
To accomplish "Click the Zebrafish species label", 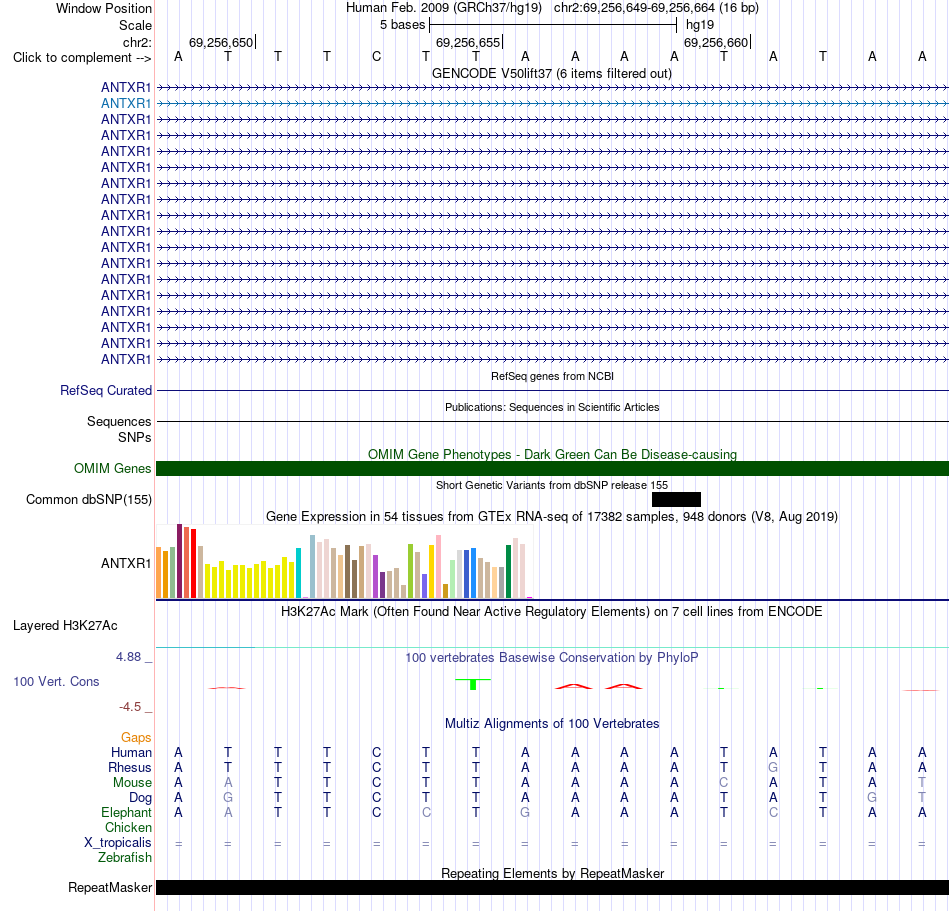I will (125, 858).
